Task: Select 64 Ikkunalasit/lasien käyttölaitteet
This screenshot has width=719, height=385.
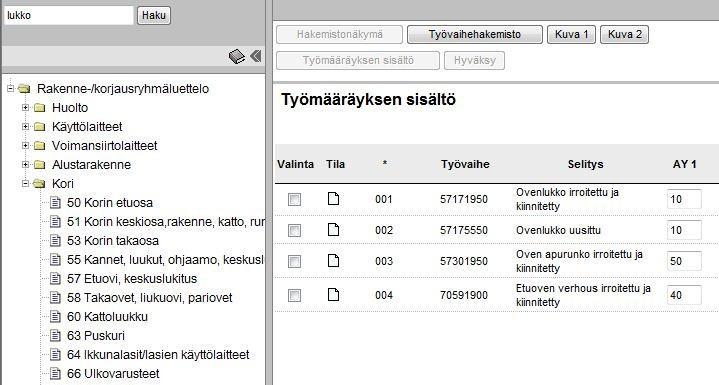Action: pyautogui.click(x=158, y=355)
